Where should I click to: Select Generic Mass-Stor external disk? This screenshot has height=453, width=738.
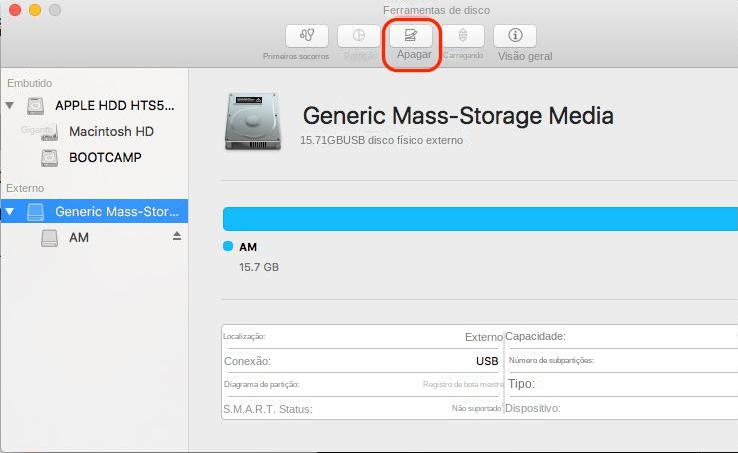[94, 211]
